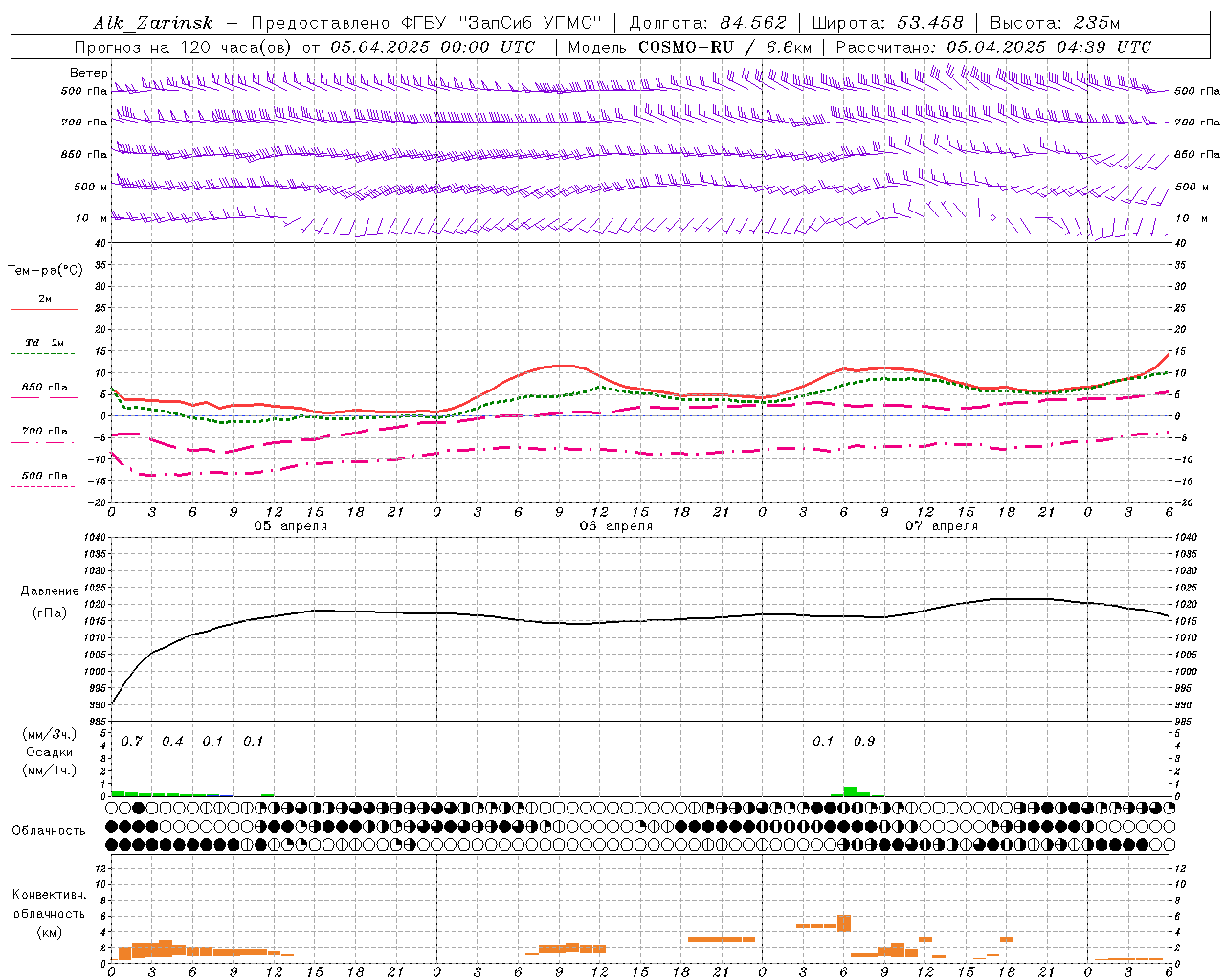Click the computed time 05.04.2025 04:39 UTC
Viewport: 1225px width, 980px height.
click(1049, 47)
